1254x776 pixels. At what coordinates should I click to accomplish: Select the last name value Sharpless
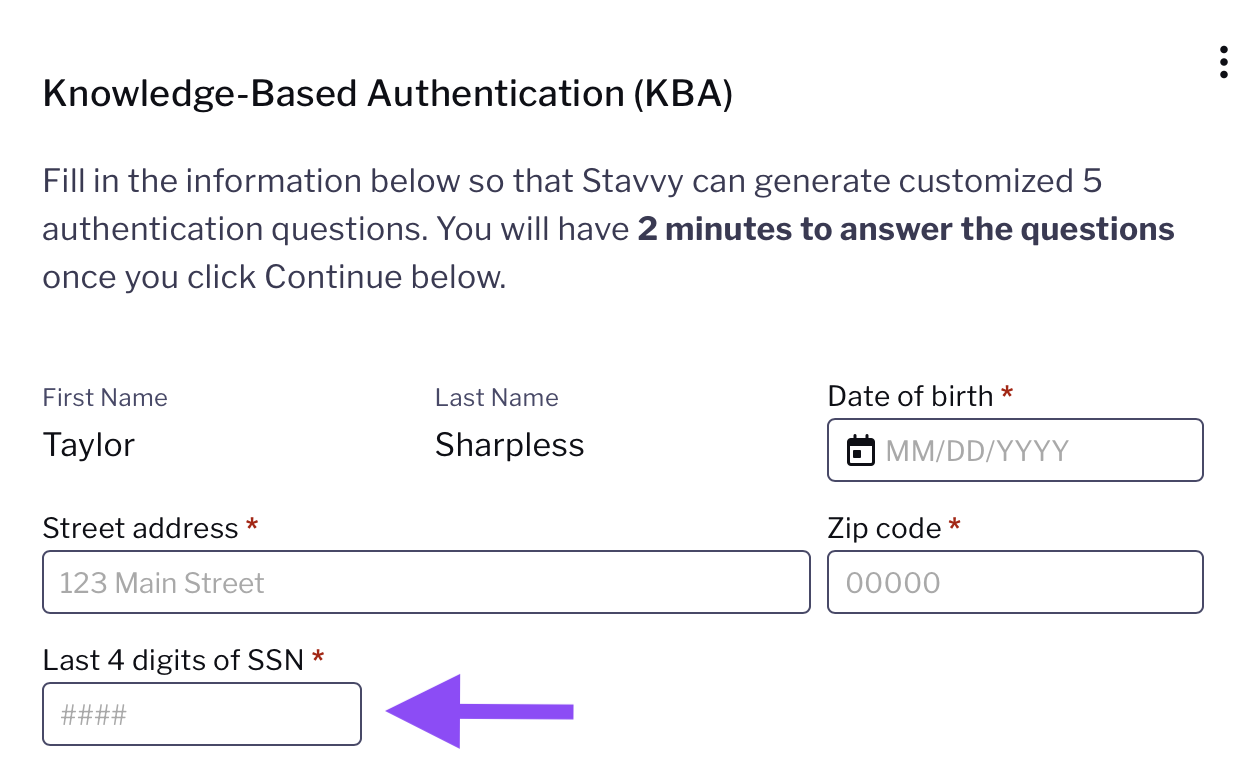(510, 445)
